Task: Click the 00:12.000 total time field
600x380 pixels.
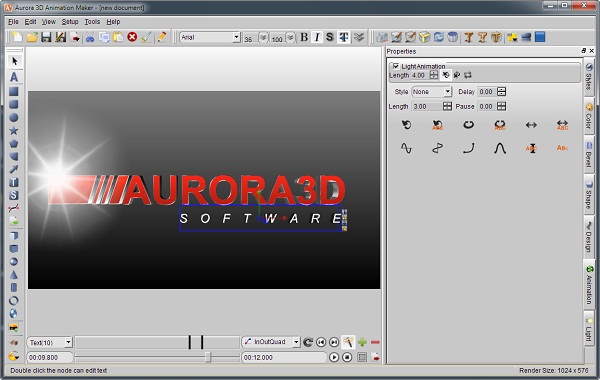Action: (x=283, y=357)
